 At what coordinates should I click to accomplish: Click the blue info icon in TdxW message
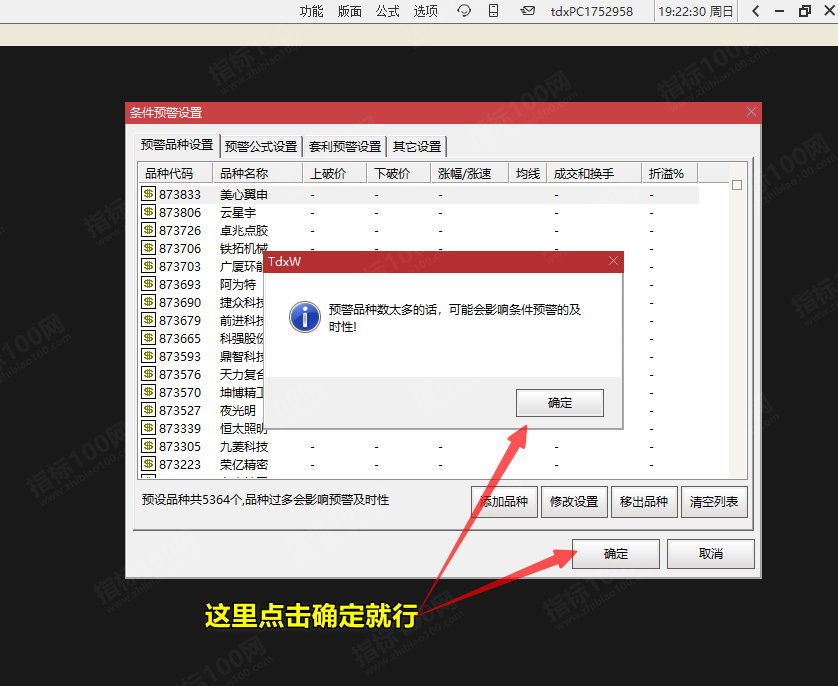[x=305, y=317]
